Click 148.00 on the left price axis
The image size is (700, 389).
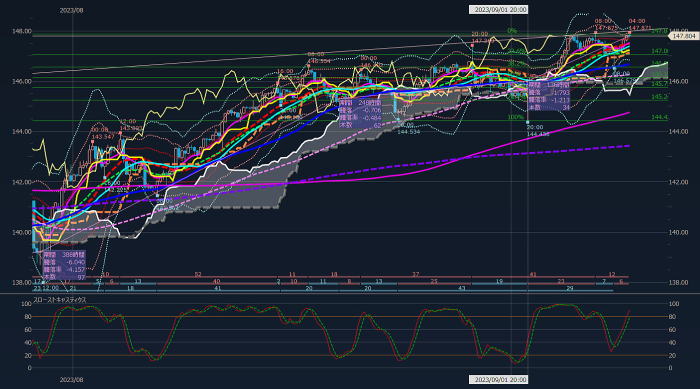click(x=21, y=31)
